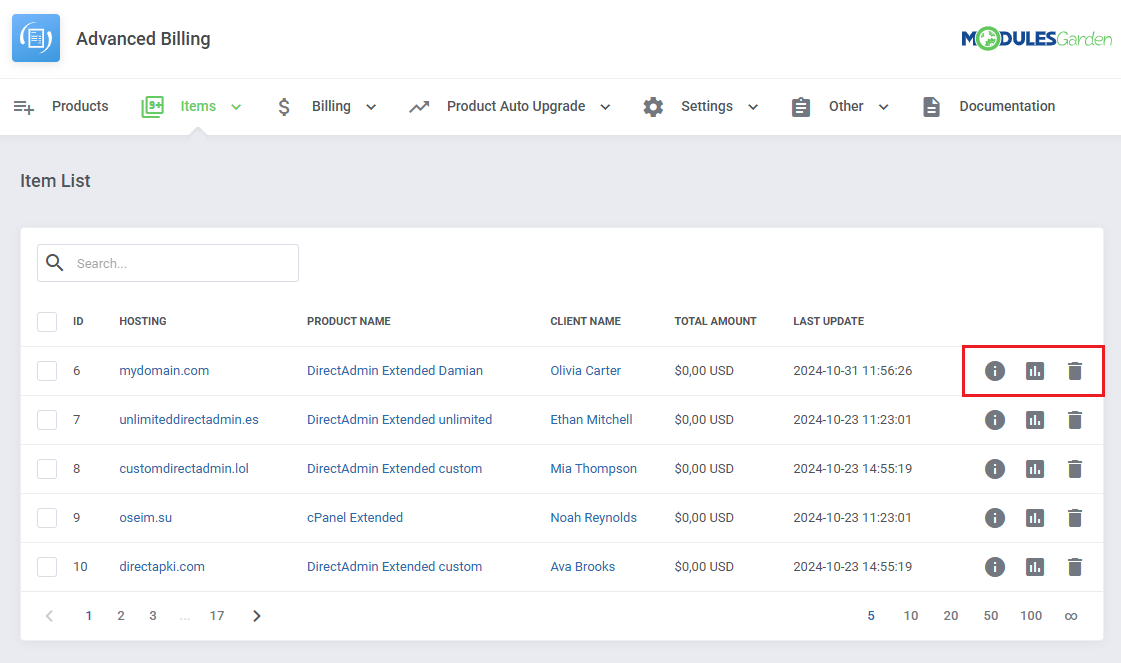Check the box for item ID 6

[x=47, y=370]
